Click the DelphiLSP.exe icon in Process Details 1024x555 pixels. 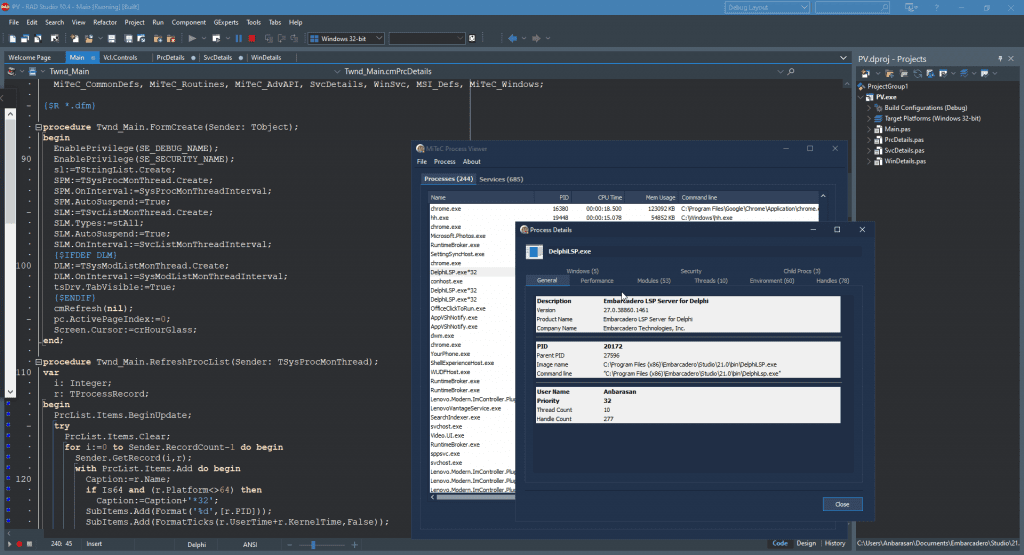[x=534, y=251]
